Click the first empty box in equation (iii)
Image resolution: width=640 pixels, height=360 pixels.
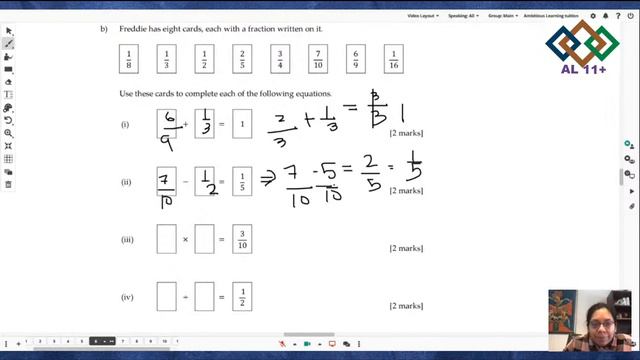pos(167,239)
